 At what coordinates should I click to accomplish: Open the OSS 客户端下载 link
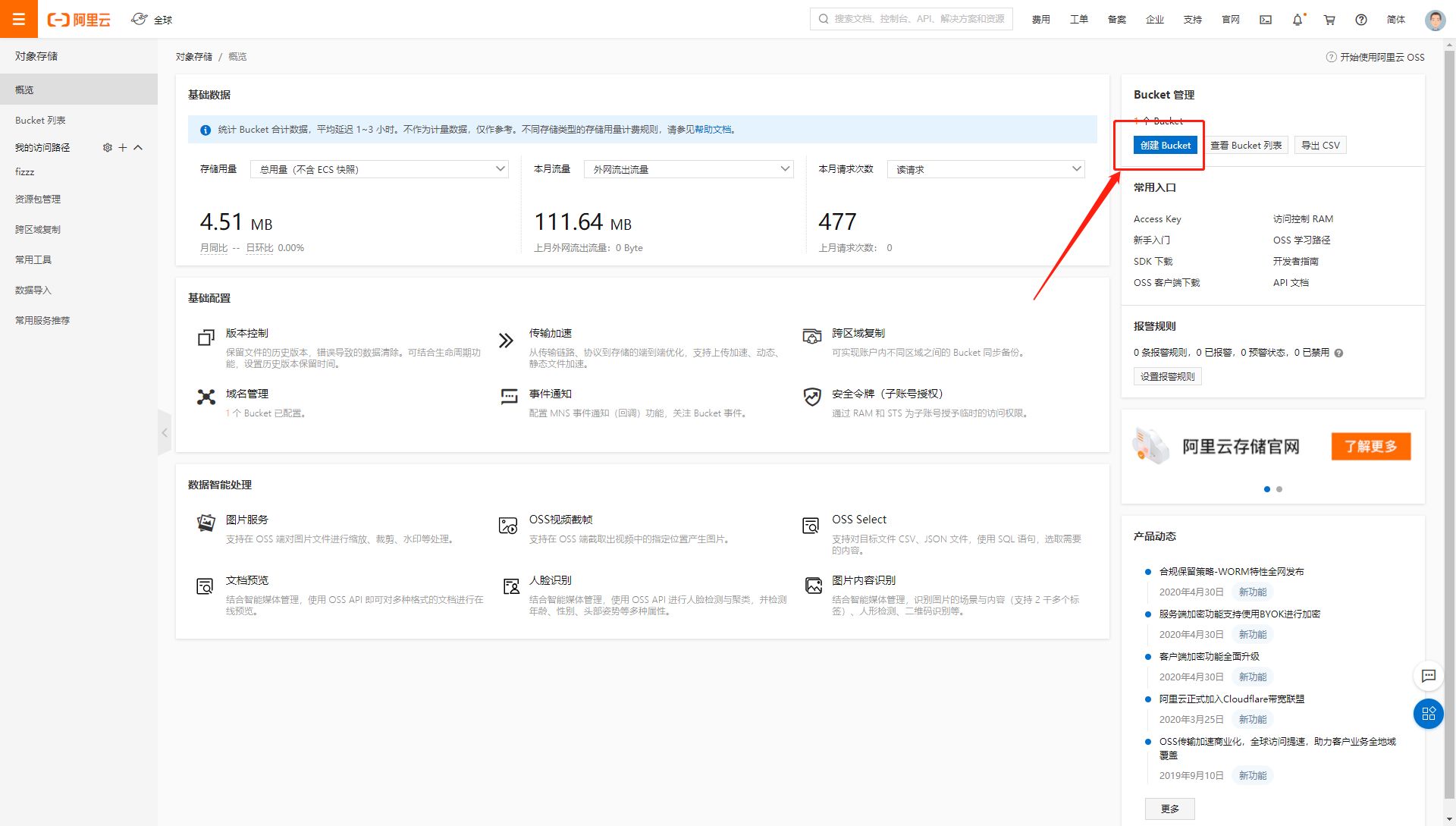[1166, 282]
